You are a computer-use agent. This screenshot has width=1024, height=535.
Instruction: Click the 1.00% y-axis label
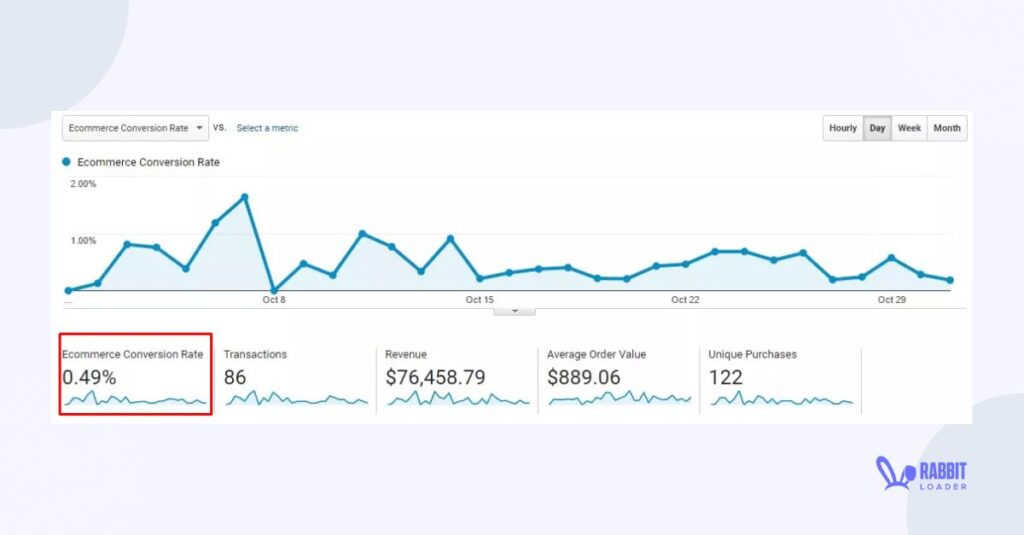83,241
